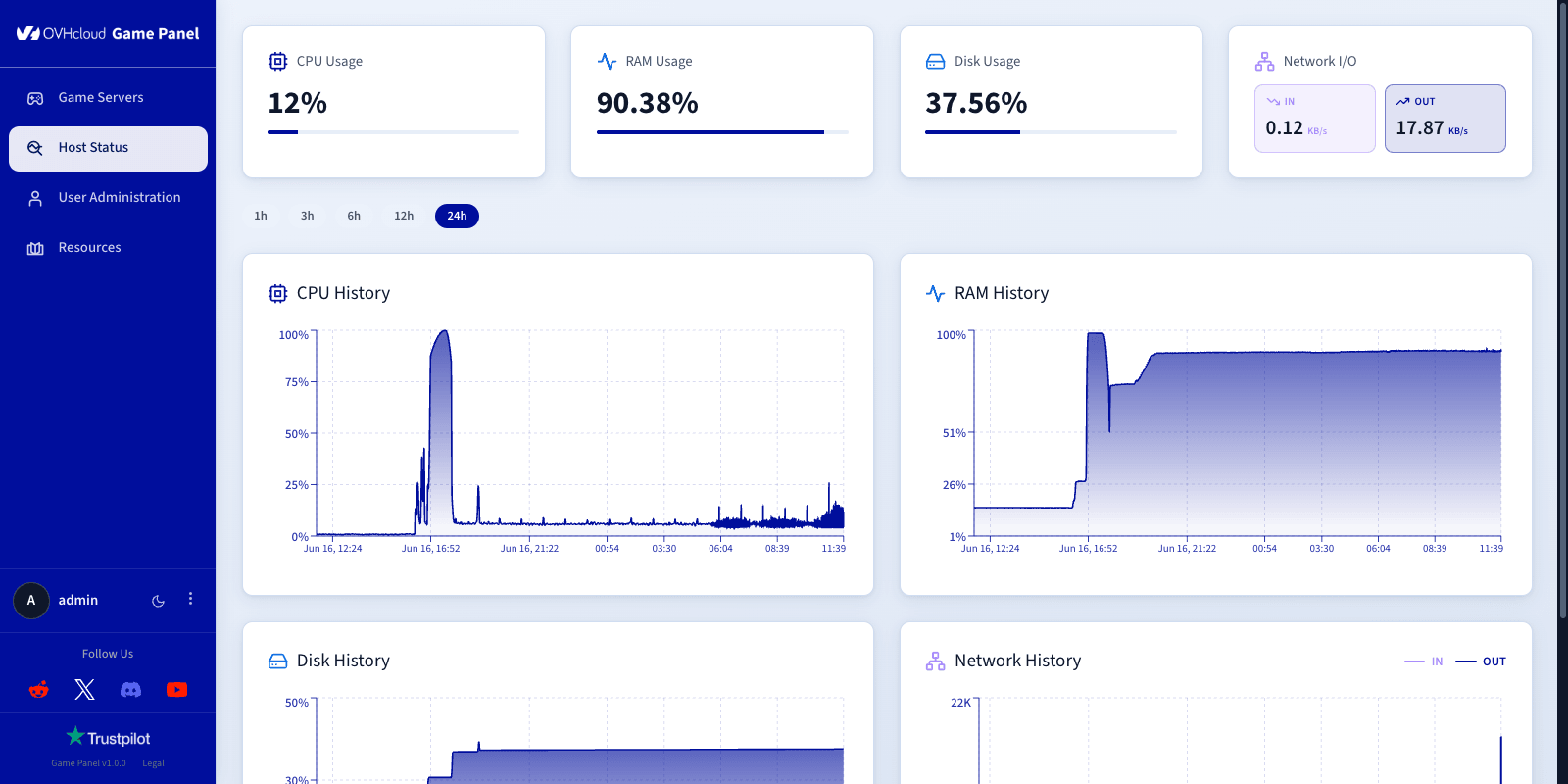Click the Host Status magnifier icon

(x=35, y=148)
